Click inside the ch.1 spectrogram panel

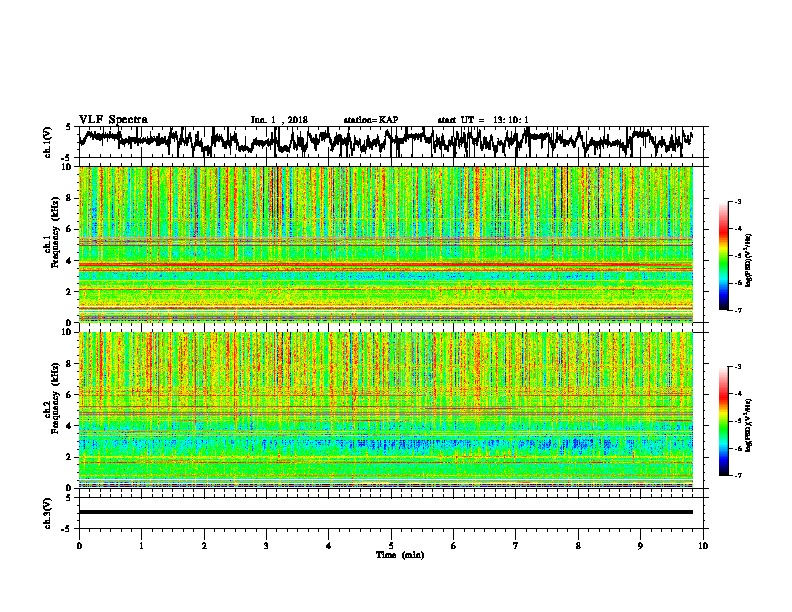[385, 244]
